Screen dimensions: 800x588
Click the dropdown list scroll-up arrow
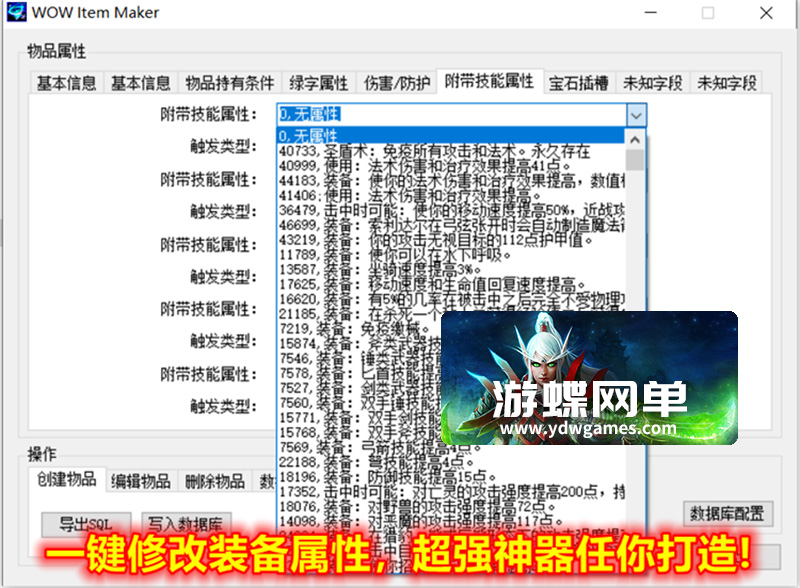[635, 139]
